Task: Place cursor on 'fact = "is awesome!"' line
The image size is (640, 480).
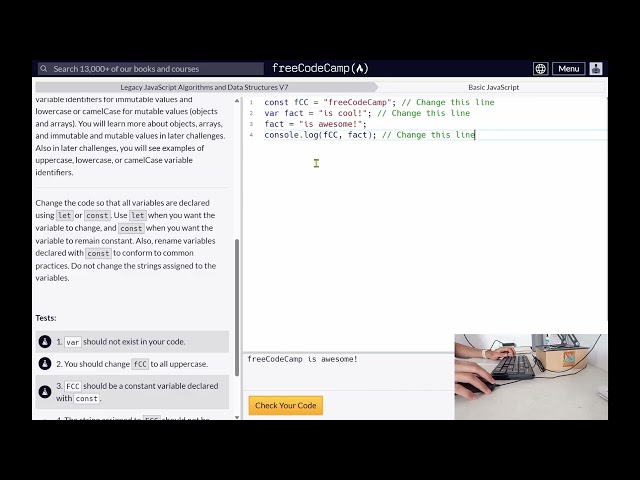Action: 315,124
